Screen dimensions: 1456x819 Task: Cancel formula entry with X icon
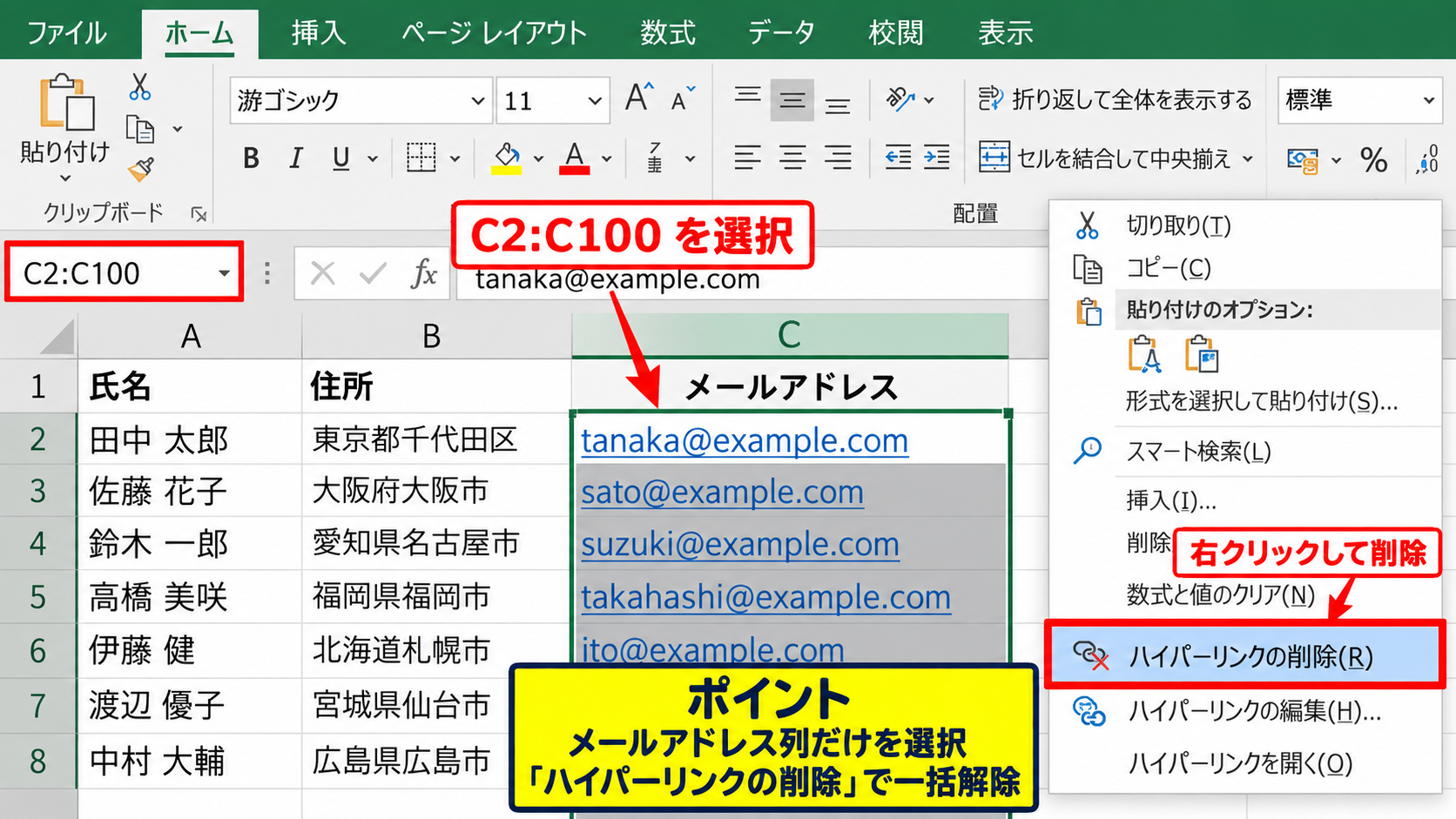point(323,273)
